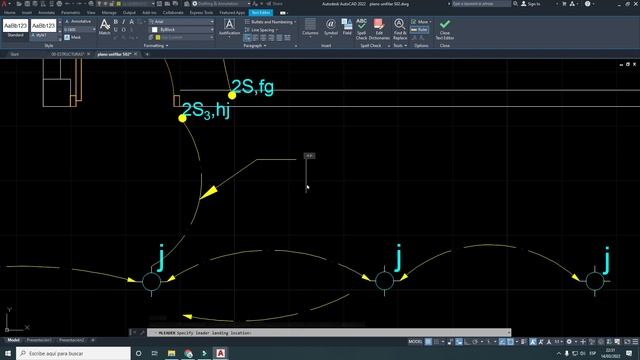
Task: Open the Arial font dropdown
Action: [182, 22]
